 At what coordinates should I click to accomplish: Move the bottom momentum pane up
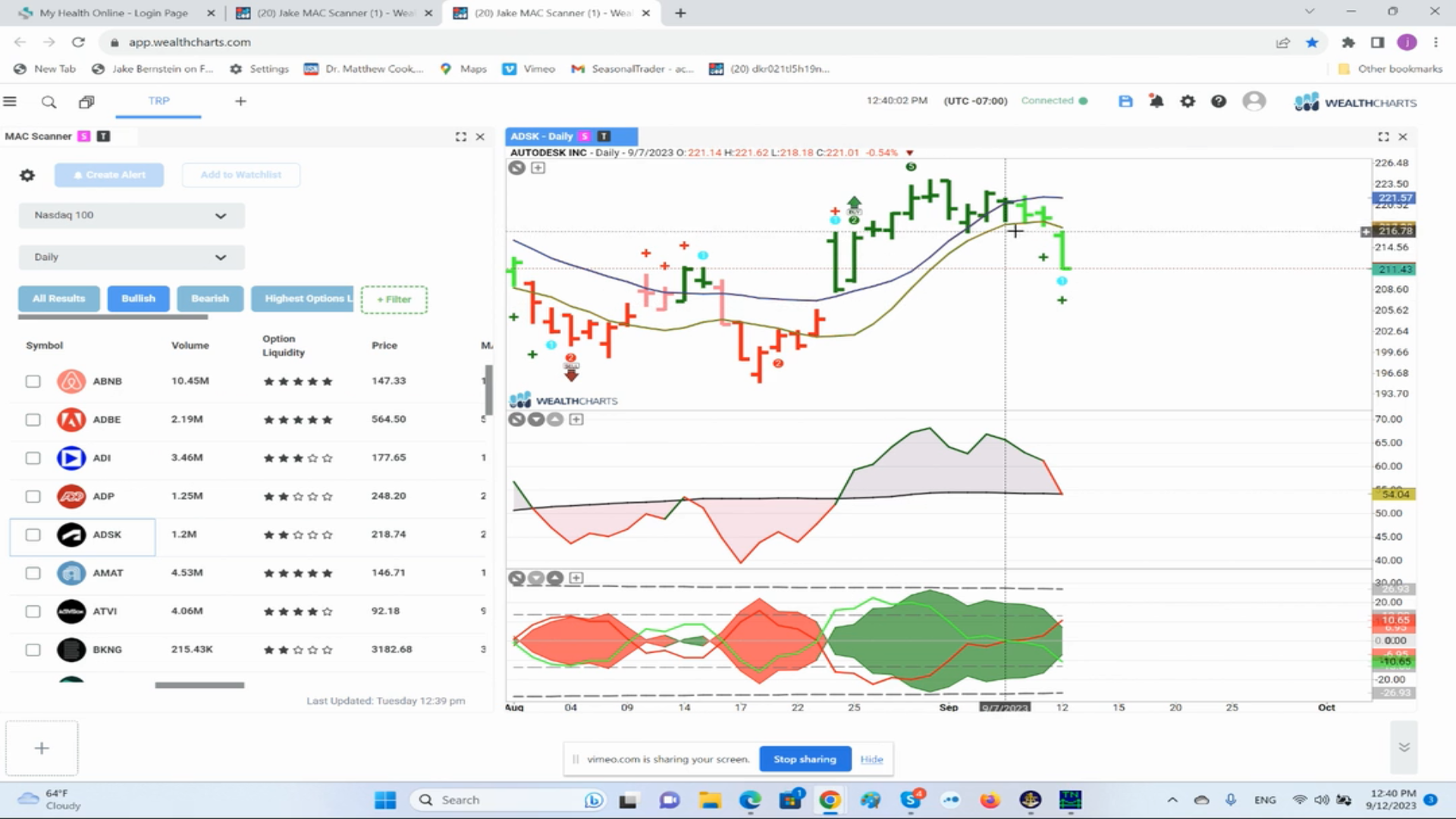(x=555, y=579)
